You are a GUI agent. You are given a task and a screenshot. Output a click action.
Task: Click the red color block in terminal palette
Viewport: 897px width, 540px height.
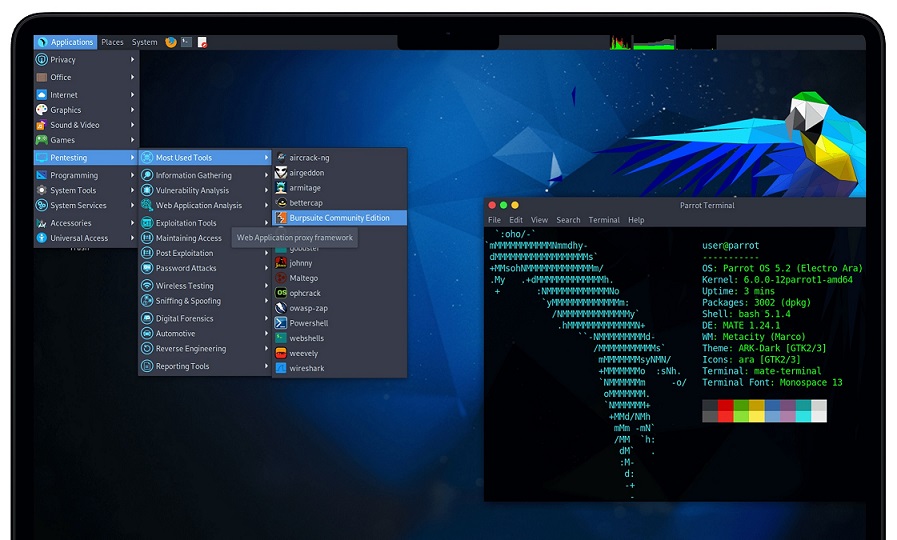[726, 410]
